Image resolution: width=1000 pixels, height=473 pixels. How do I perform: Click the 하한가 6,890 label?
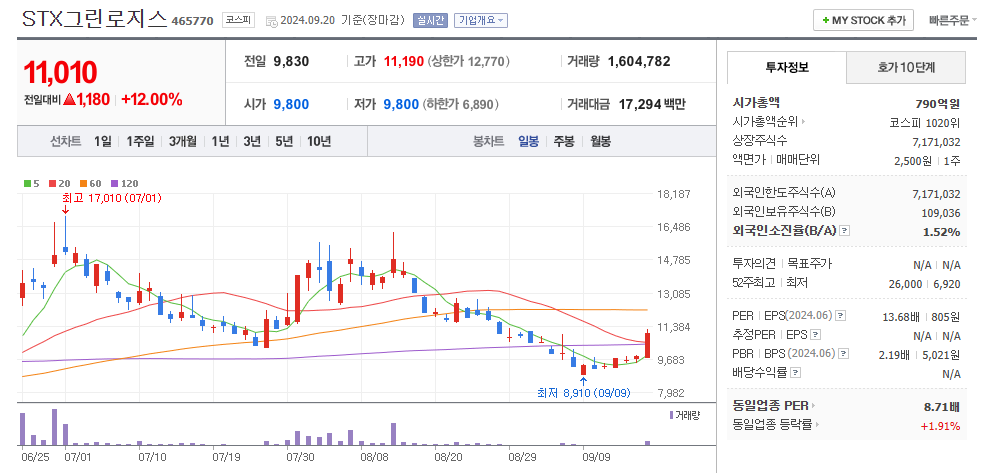pyautogui.click(x=460, y=104)
